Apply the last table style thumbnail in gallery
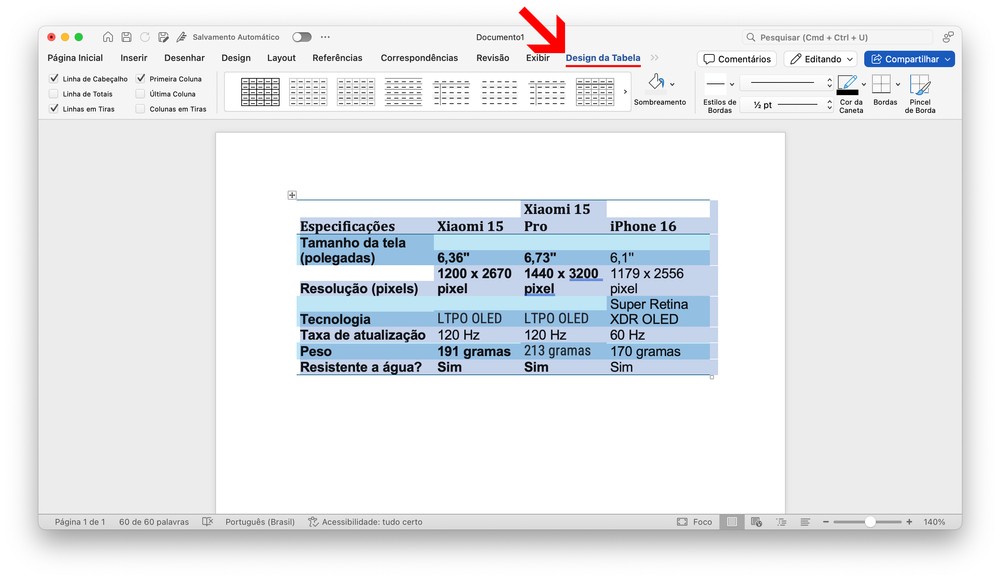The width and height of the screenshot is (1000, 580). coord(595,92)
